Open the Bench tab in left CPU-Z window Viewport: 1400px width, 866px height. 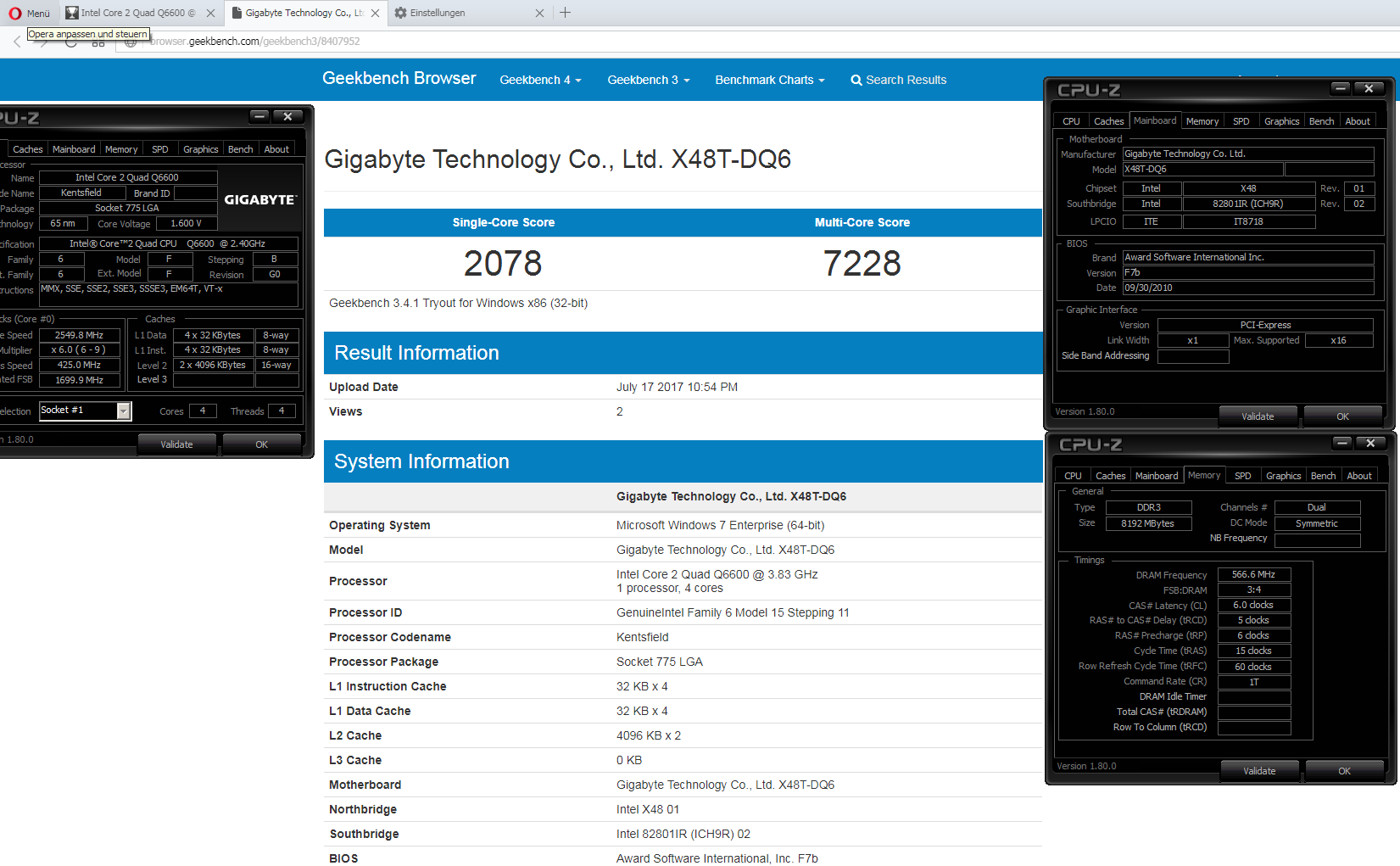[x=241, y=149]
